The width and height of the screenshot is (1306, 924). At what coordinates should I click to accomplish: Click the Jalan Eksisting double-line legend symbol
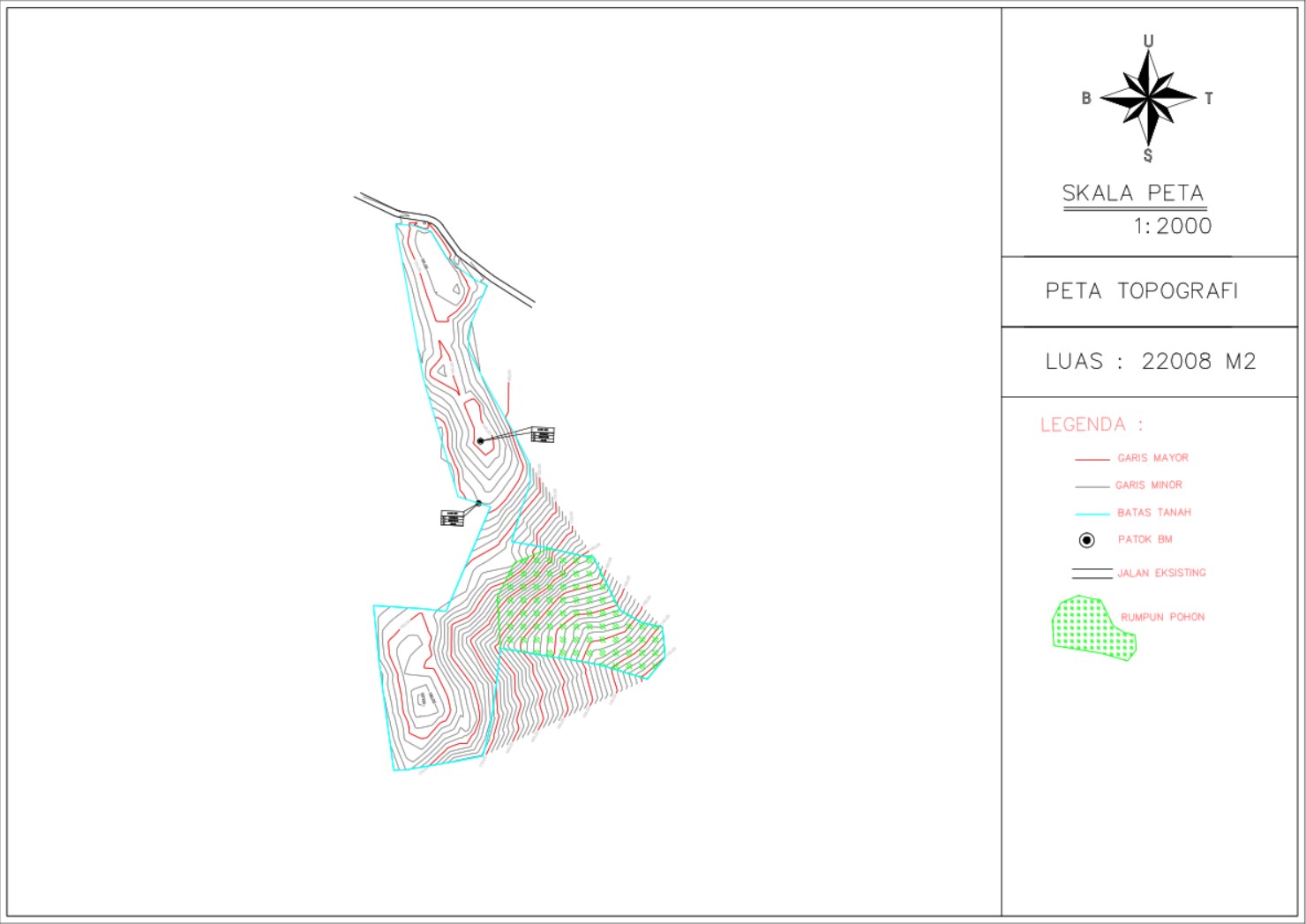pyautogui.click(x=1092, y=574)
